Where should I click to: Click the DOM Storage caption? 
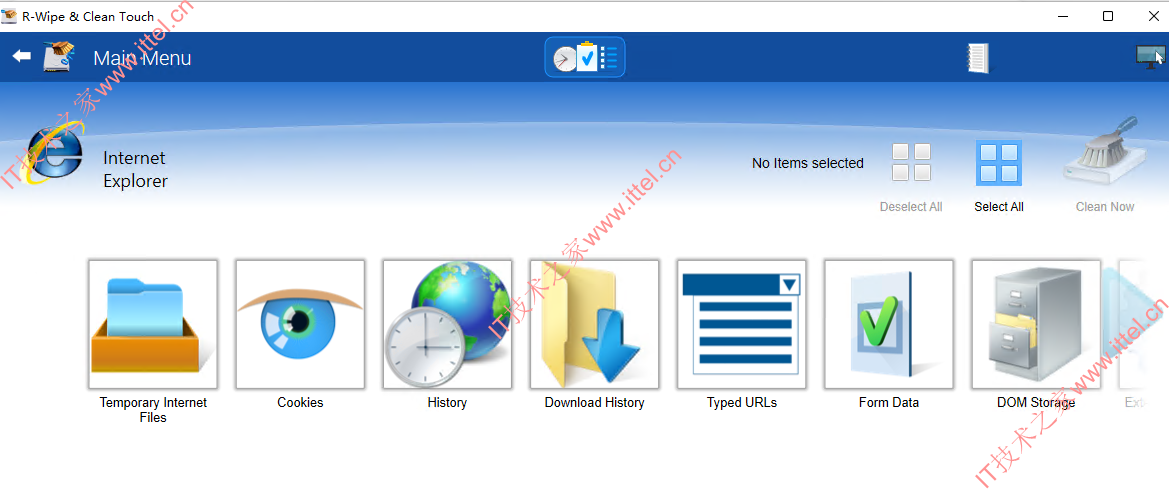coord(1036,403)
